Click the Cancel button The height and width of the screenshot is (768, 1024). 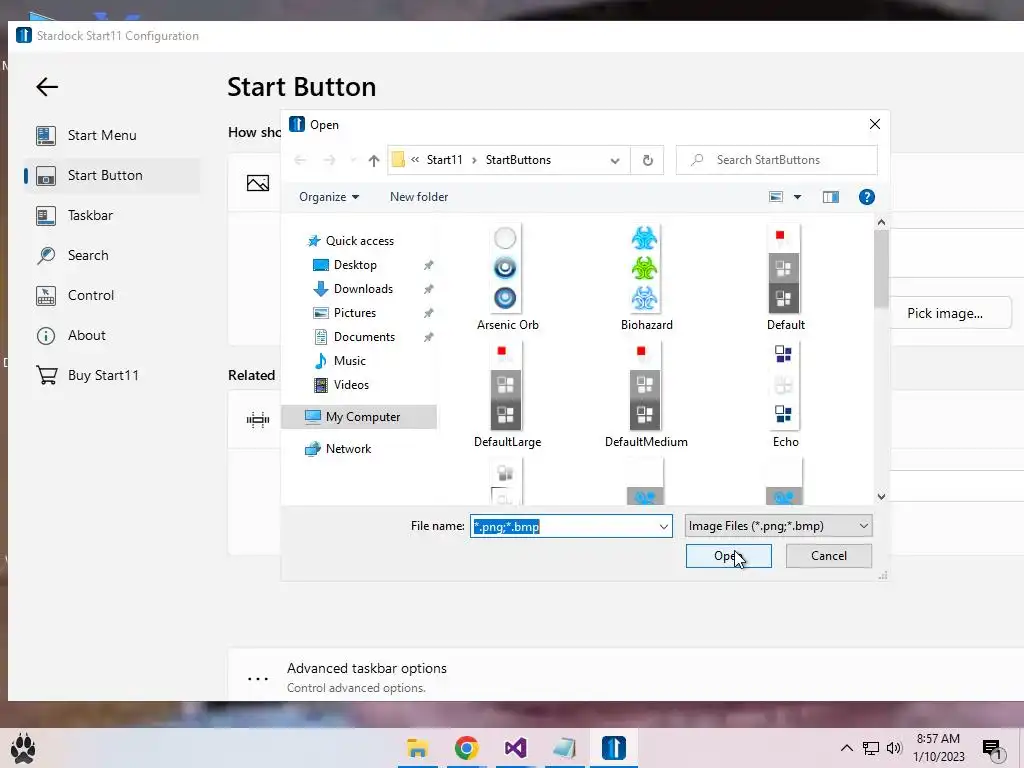828,556
